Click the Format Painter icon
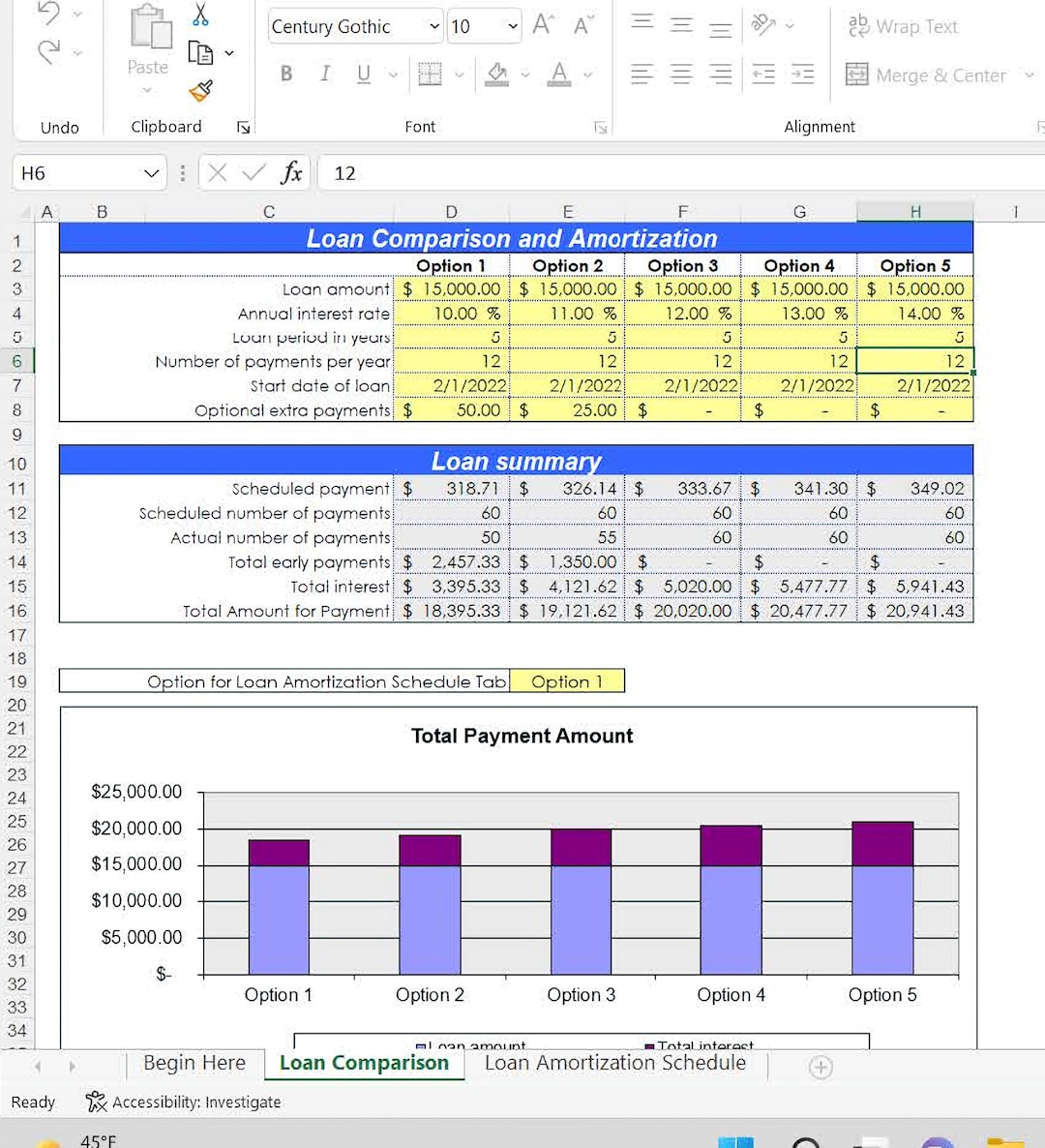This screenshot has height=1148, width=1045. pyautogui.click(x=201, y=90)
